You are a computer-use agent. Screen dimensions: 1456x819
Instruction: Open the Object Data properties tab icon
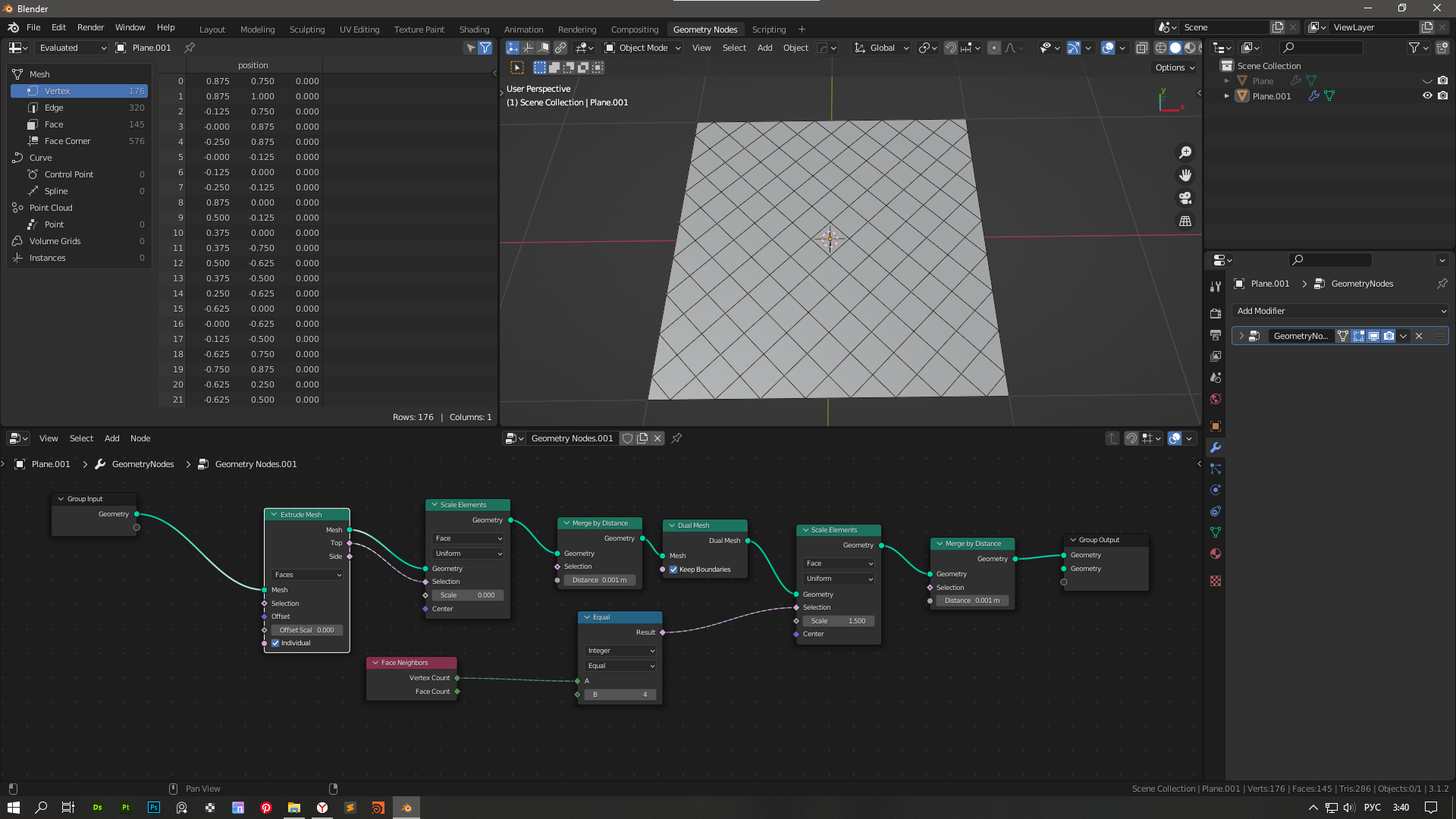point(1216,532)
